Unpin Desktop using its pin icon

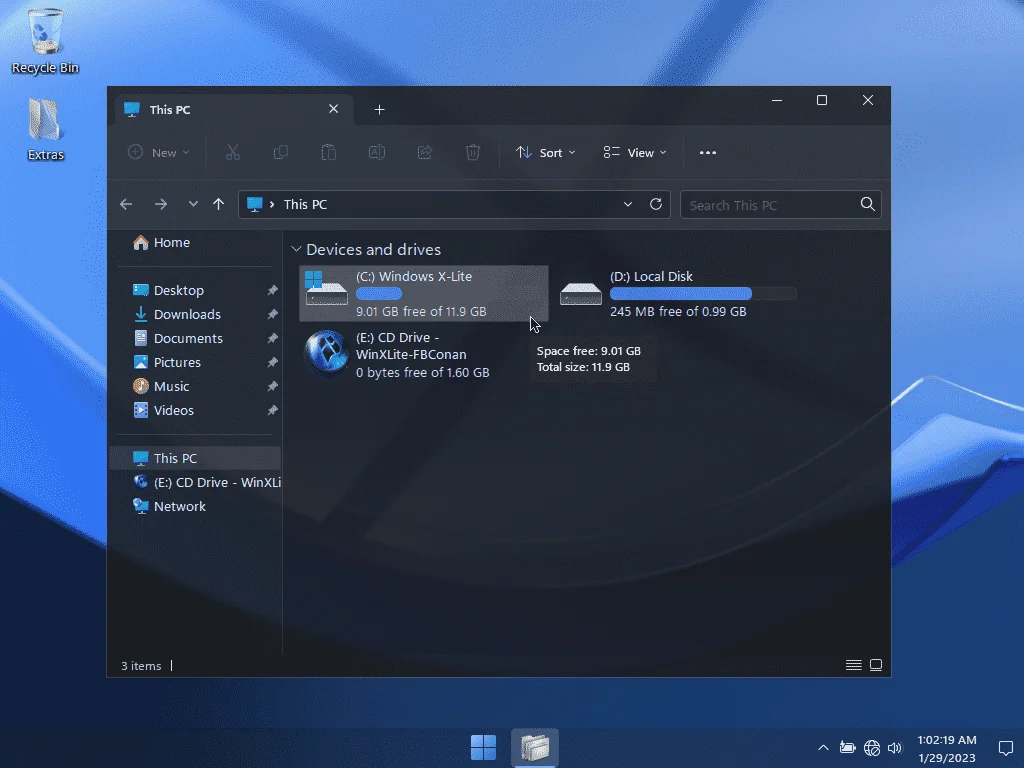coord(272,290)
